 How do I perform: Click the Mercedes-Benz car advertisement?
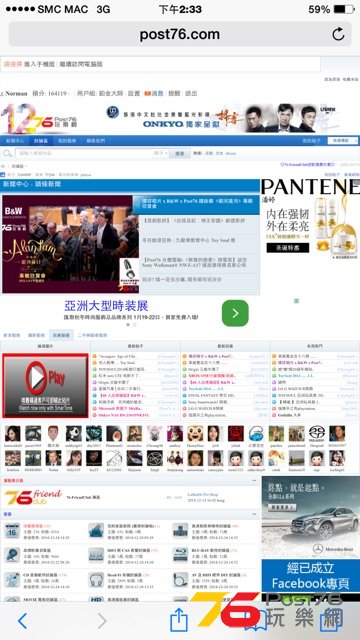[311, 516]
